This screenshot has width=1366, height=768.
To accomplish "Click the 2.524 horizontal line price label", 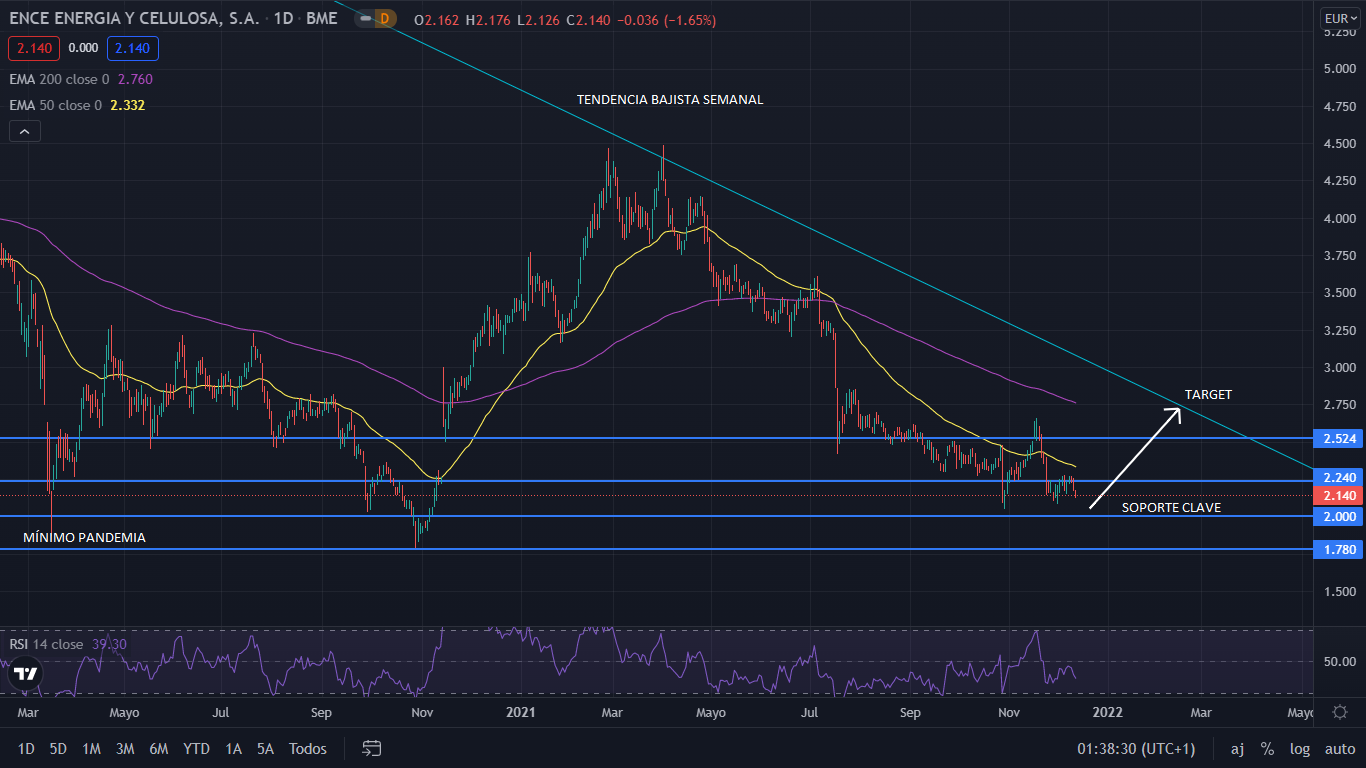I will pyautogui.click(x=1339, y=439).
